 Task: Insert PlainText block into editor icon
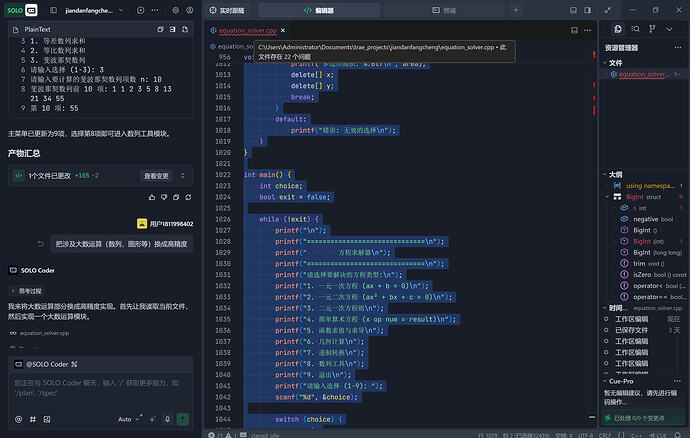coord(172,29)
